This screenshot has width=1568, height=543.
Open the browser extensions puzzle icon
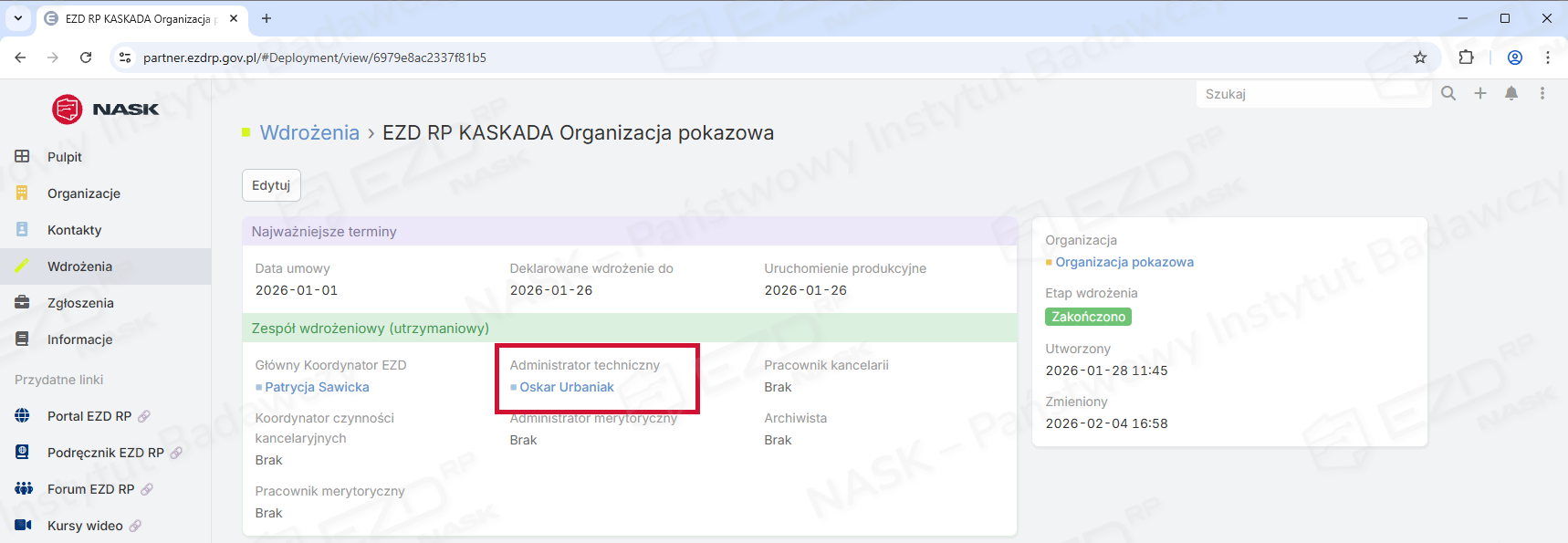(1466, 57)
